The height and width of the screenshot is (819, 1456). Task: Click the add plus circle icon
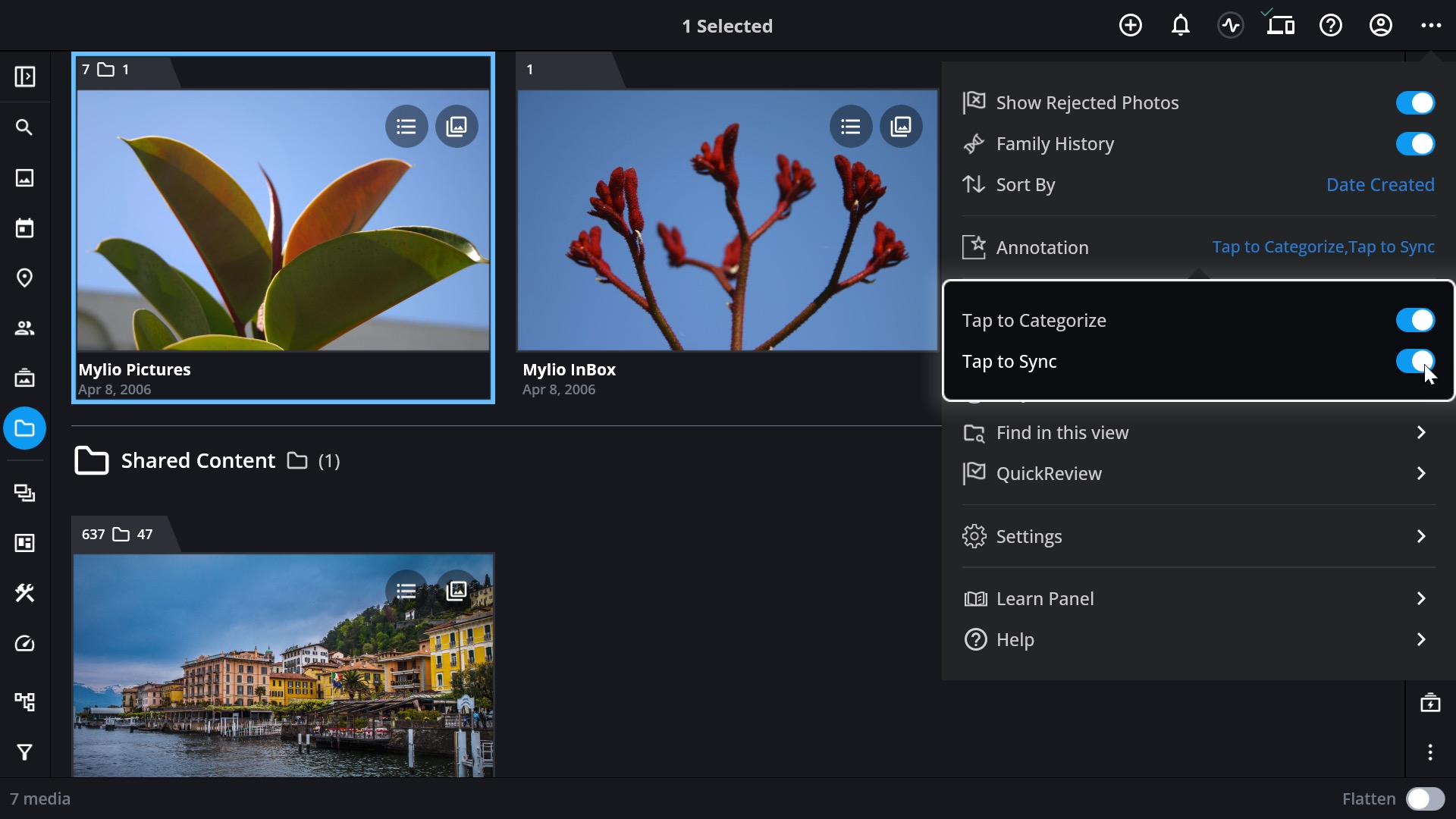point(1130,26)
